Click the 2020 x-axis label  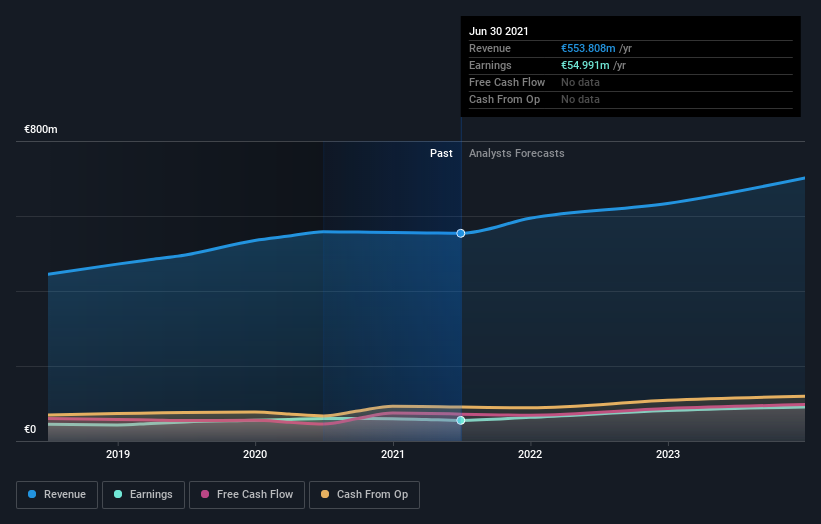point(255,454)
